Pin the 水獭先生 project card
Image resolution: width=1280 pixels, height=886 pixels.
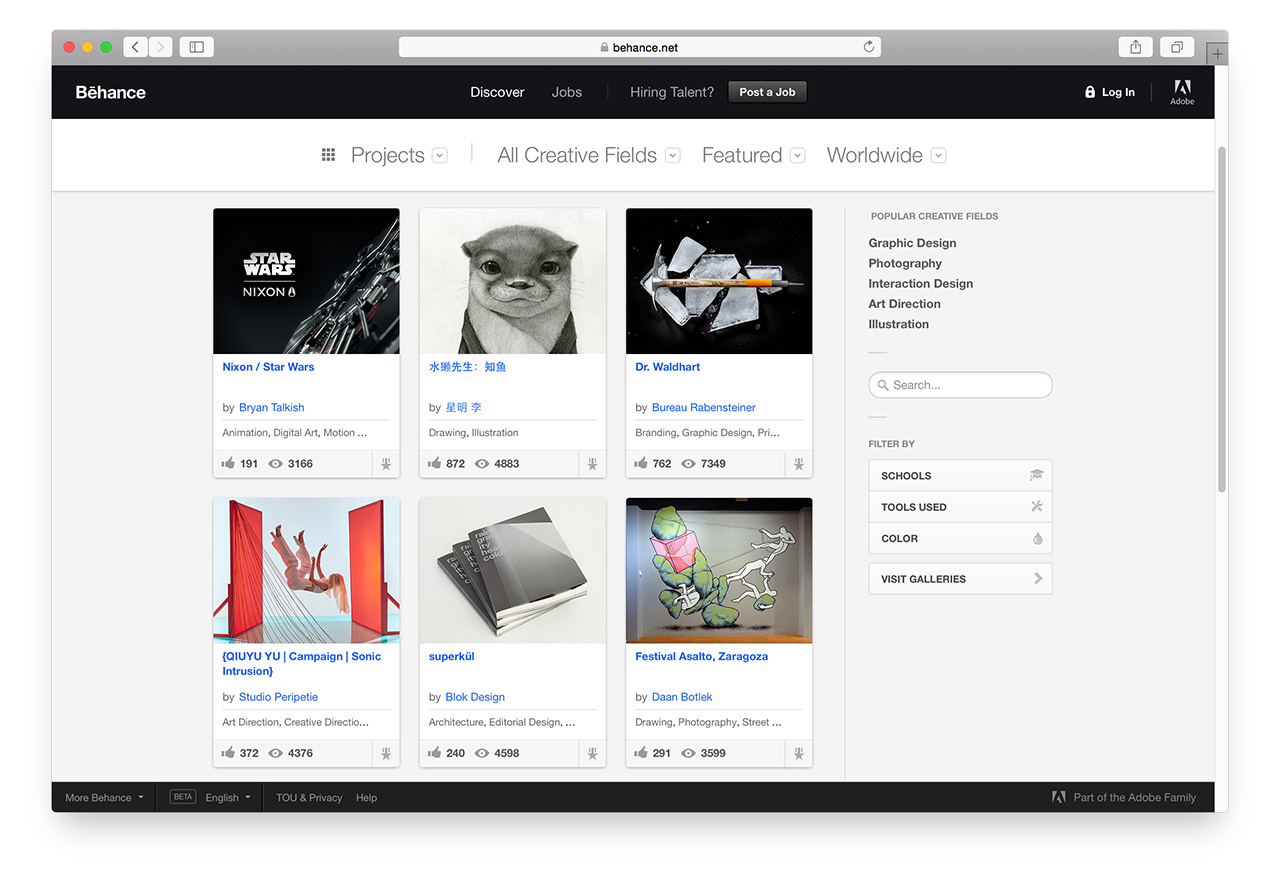pos(592,464)
